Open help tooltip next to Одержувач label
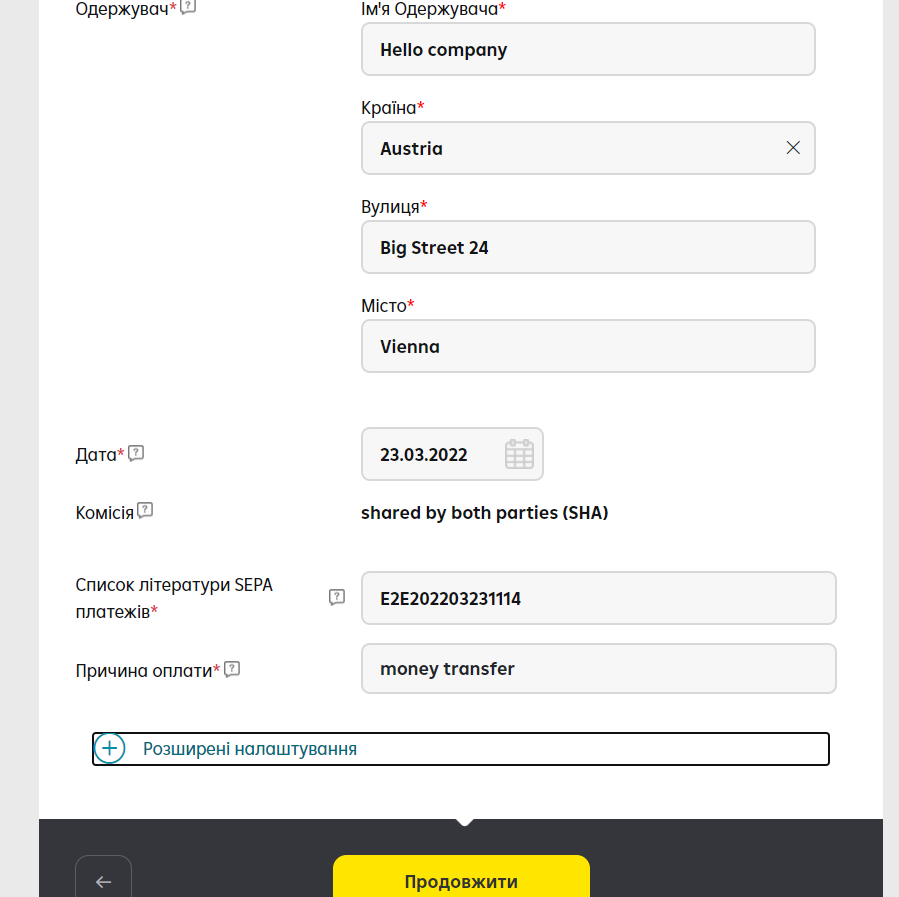Screen dimensions: 899x897 coord(188,6)
